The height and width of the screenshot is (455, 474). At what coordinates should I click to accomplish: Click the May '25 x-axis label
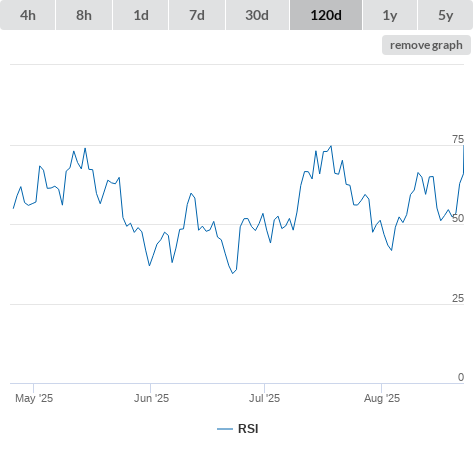[x=34, y=398]
